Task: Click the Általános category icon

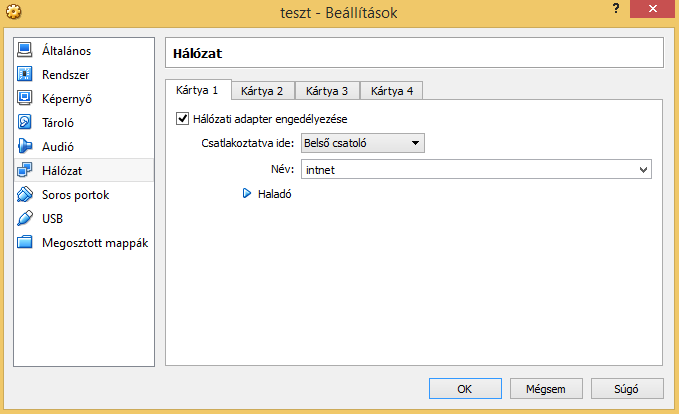Action: point(26,51)
